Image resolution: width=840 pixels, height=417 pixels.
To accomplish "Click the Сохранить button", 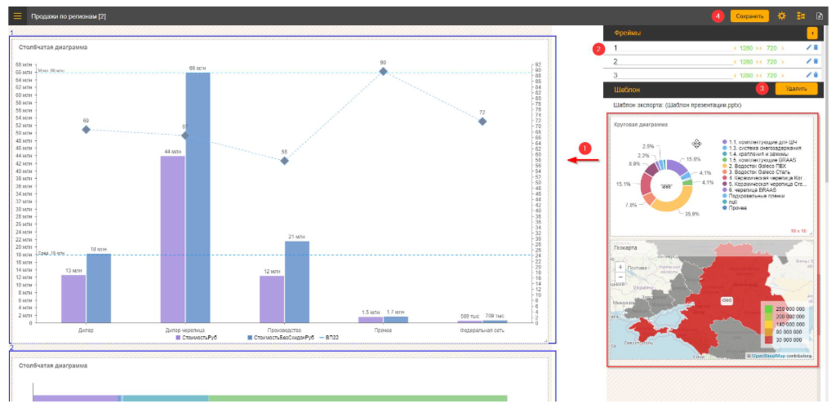I will [749, 17].
